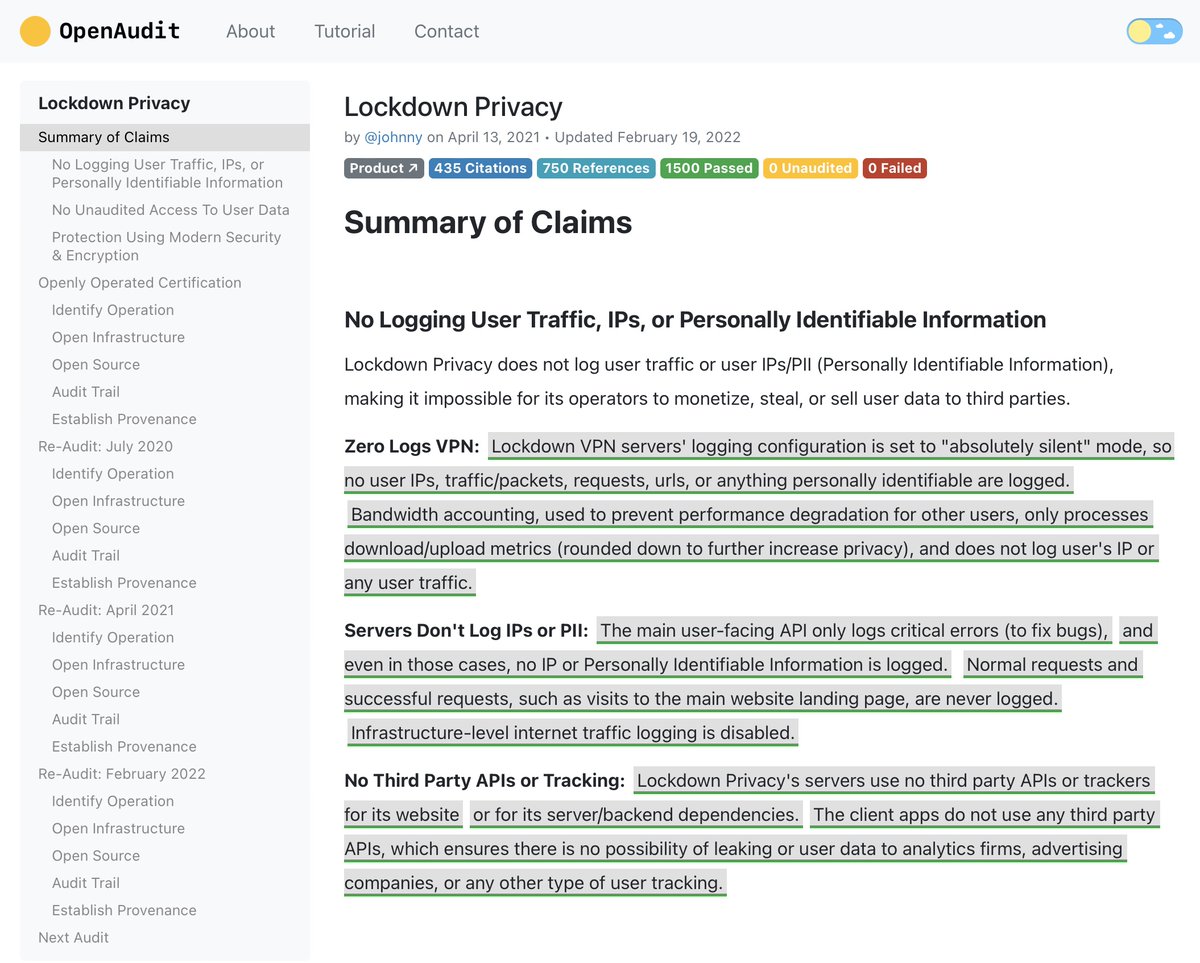Click the 0 Unaudited badge
The width and height of the screenshot is (1200, 963).
click(x=810, y=168)
